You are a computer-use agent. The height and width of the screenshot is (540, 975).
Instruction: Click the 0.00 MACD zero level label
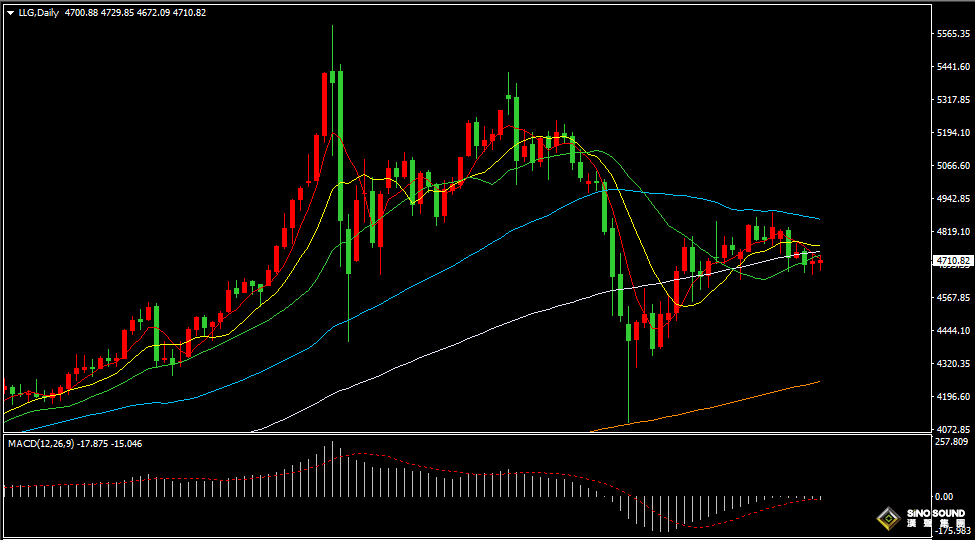click(x=943, y=496)
